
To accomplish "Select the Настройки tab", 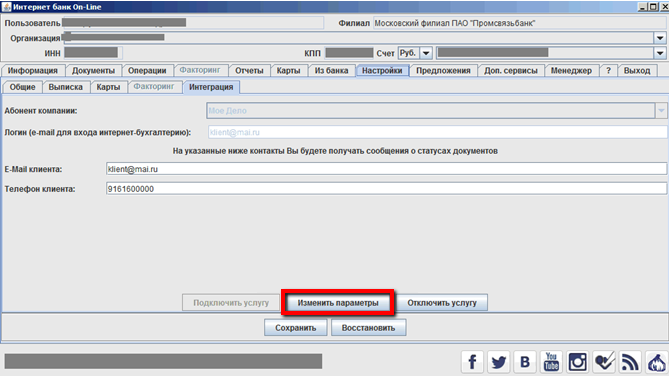I will point(382,71).
